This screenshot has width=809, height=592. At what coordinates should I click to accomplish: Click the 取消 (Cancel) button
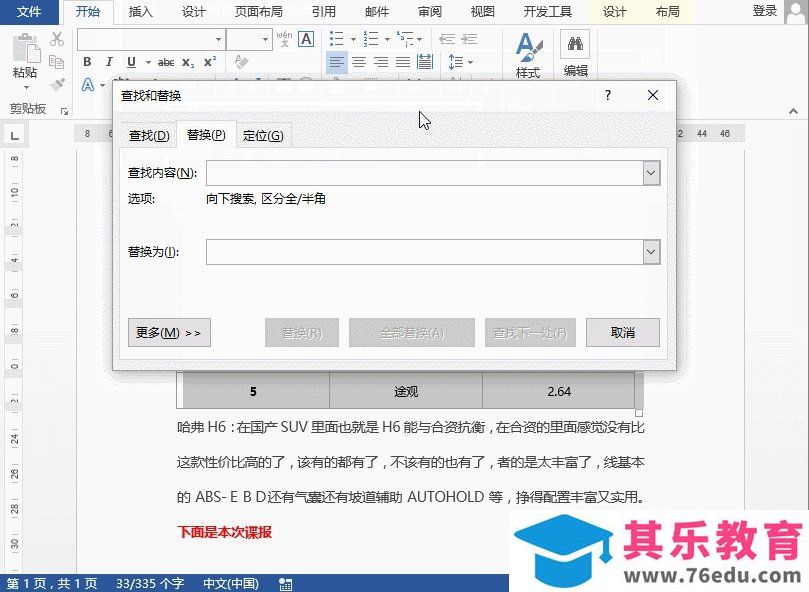pyautogui.click(x=623, y=332)
